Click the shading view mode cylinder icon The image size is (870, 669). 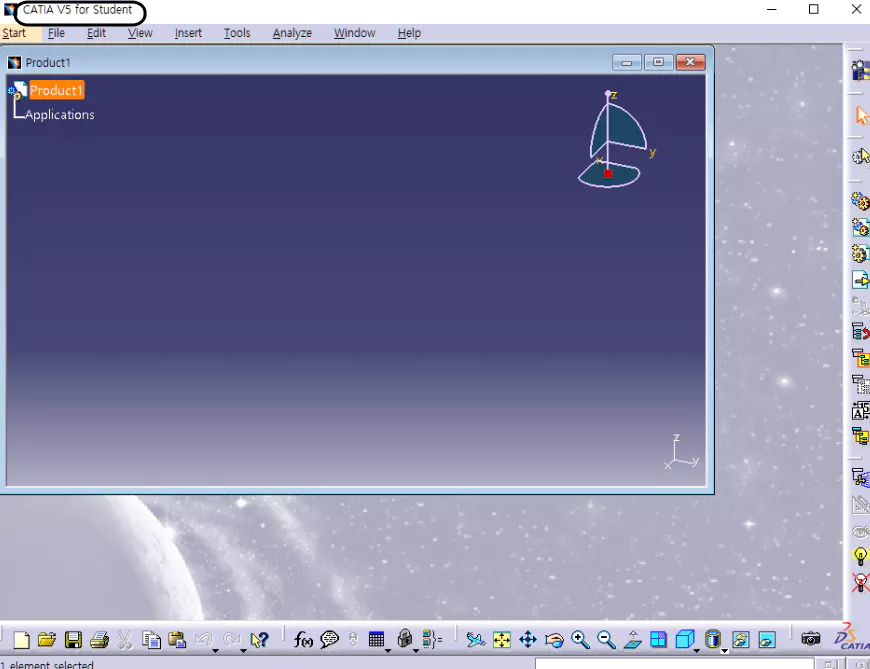coord(713,639)
